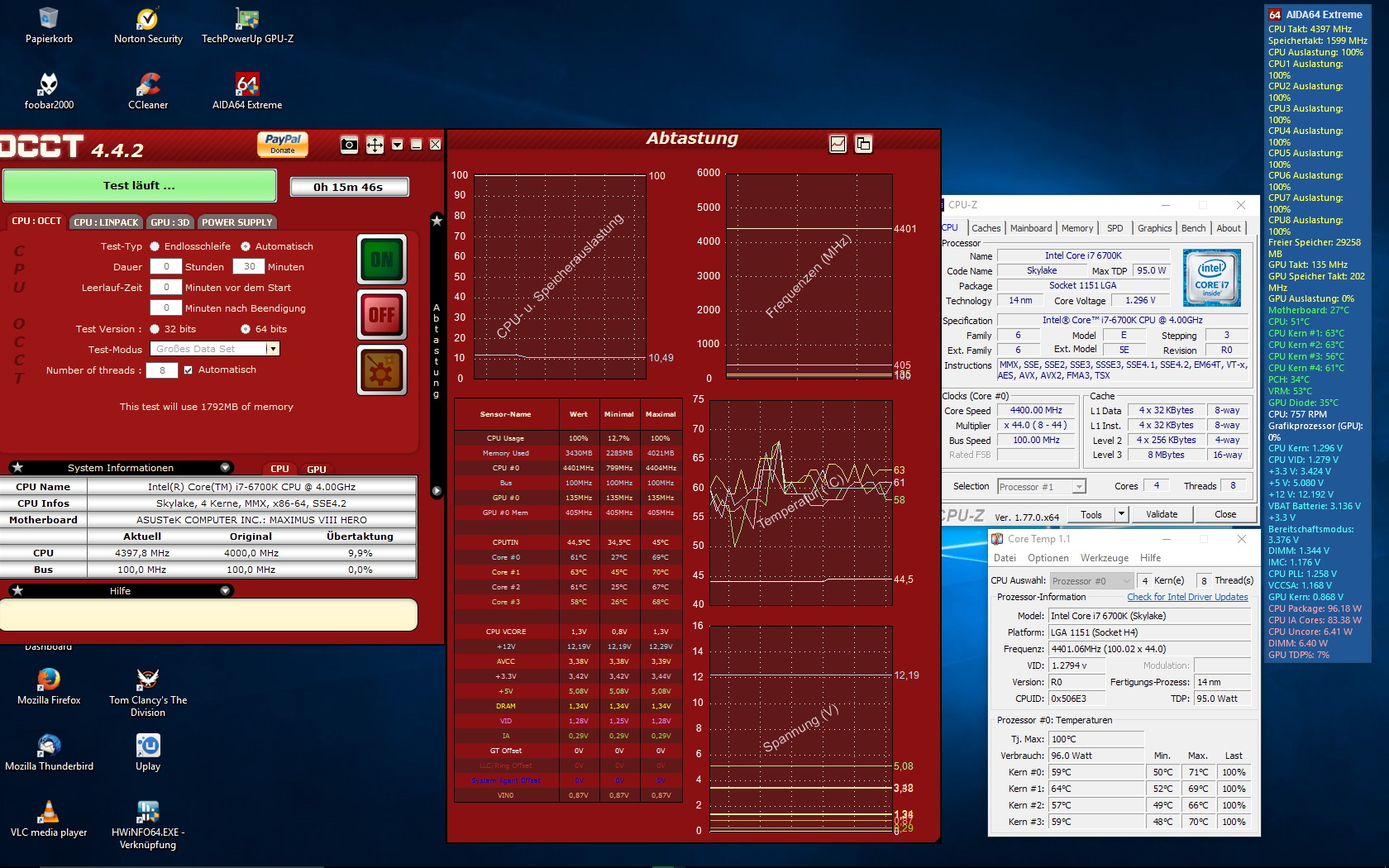Open OCCT settings gear button
This screenshot has width=1389, height=868.
click(x=382, y=370)
